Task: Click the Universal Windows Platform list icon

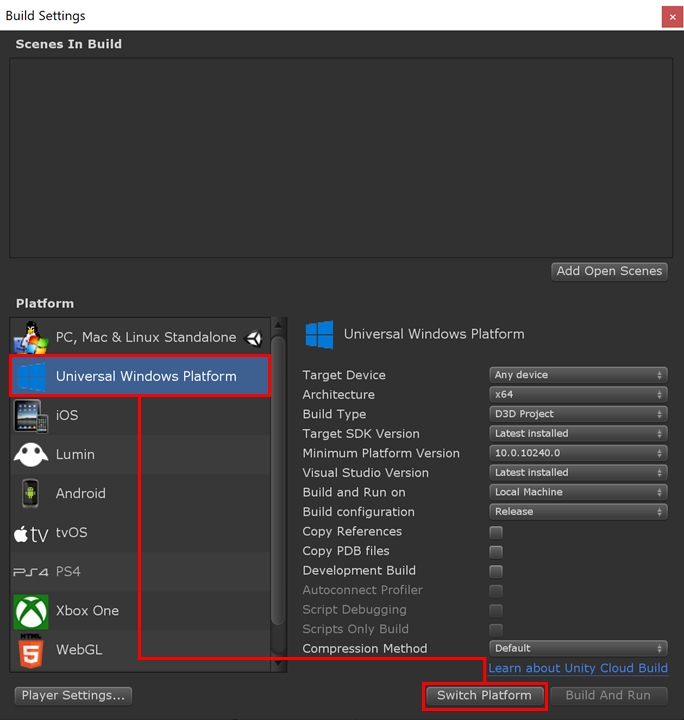Action: point(31,377)
